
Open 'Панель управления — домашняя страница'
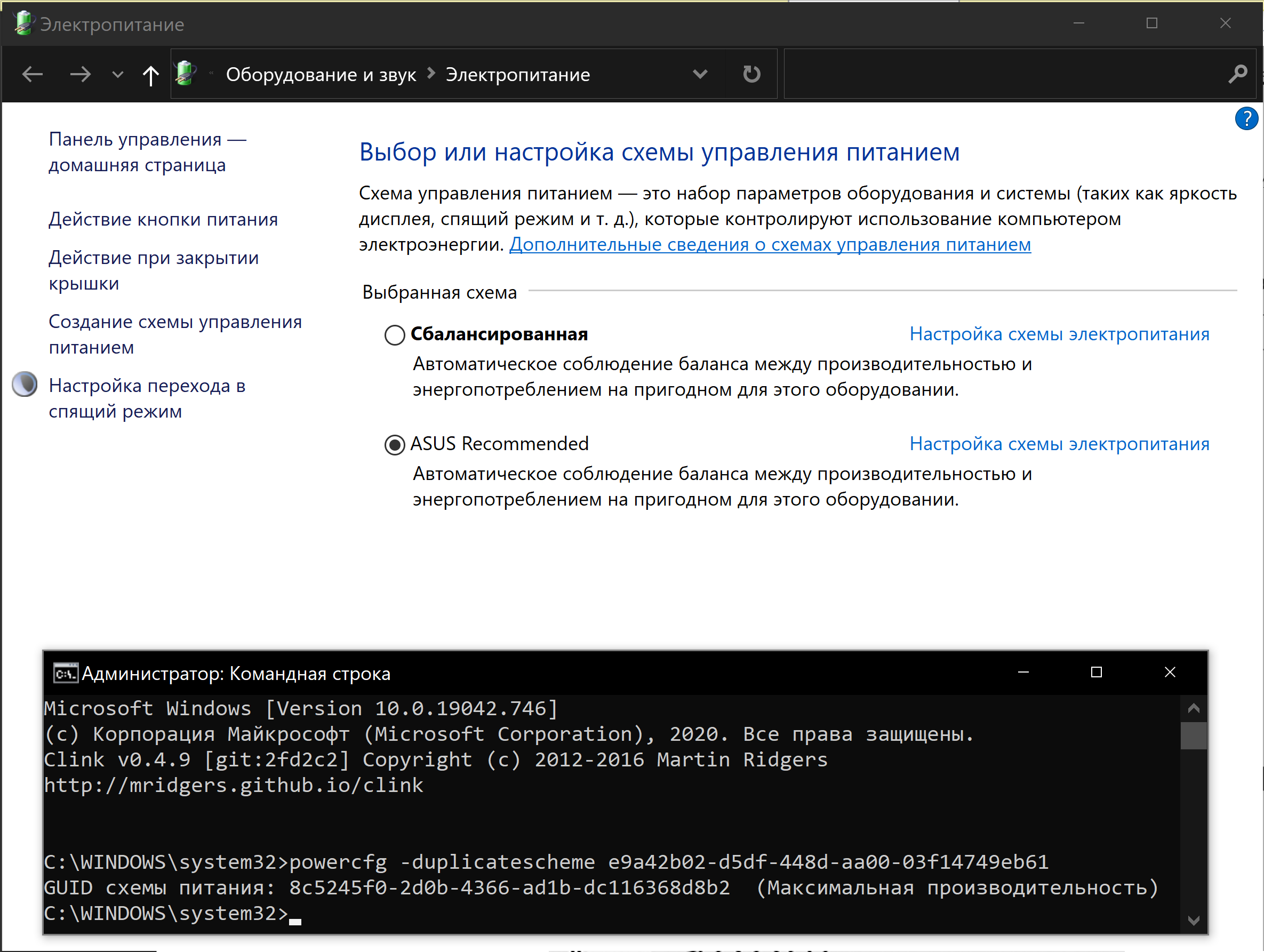pos(147,152)
